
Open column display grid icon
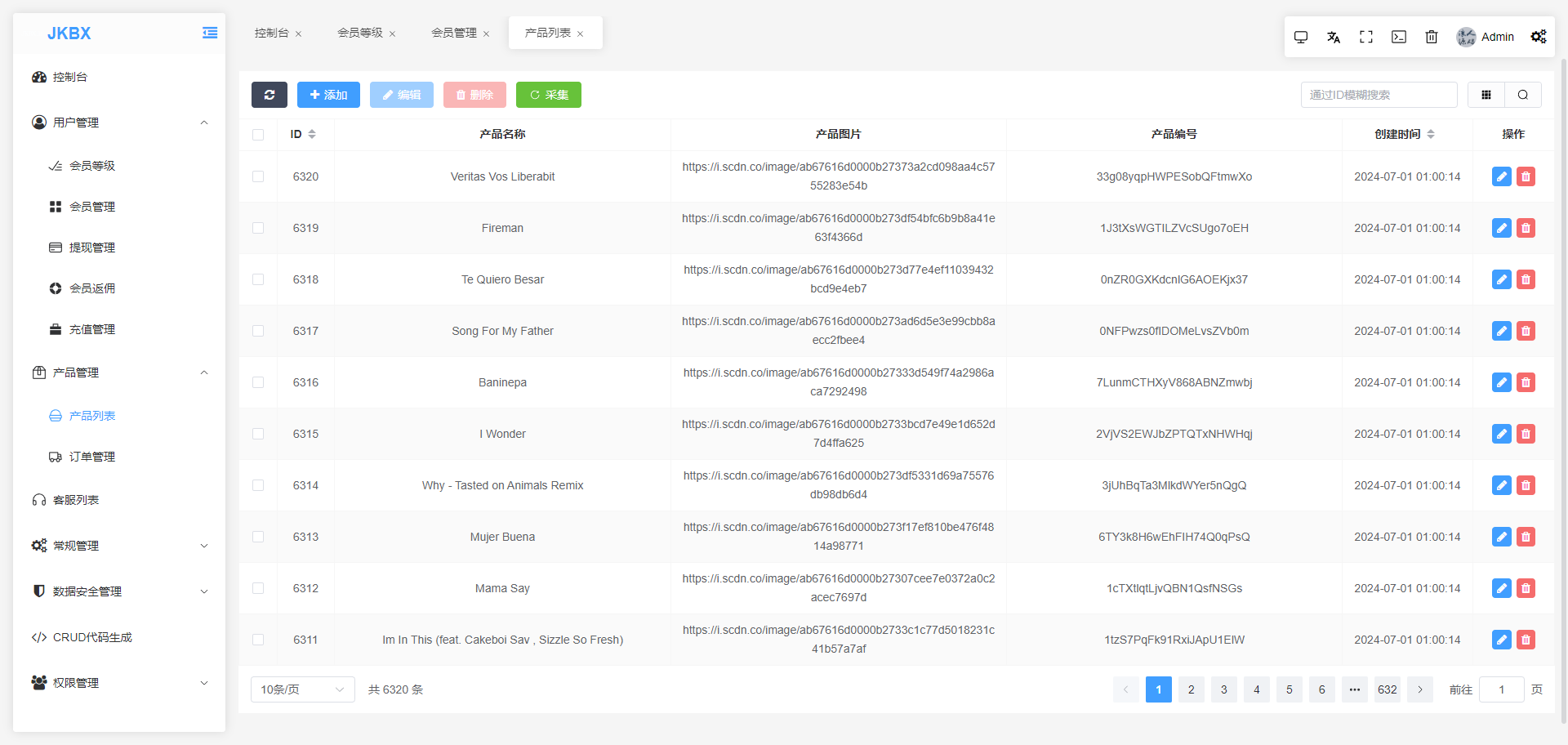[1486, 95]
